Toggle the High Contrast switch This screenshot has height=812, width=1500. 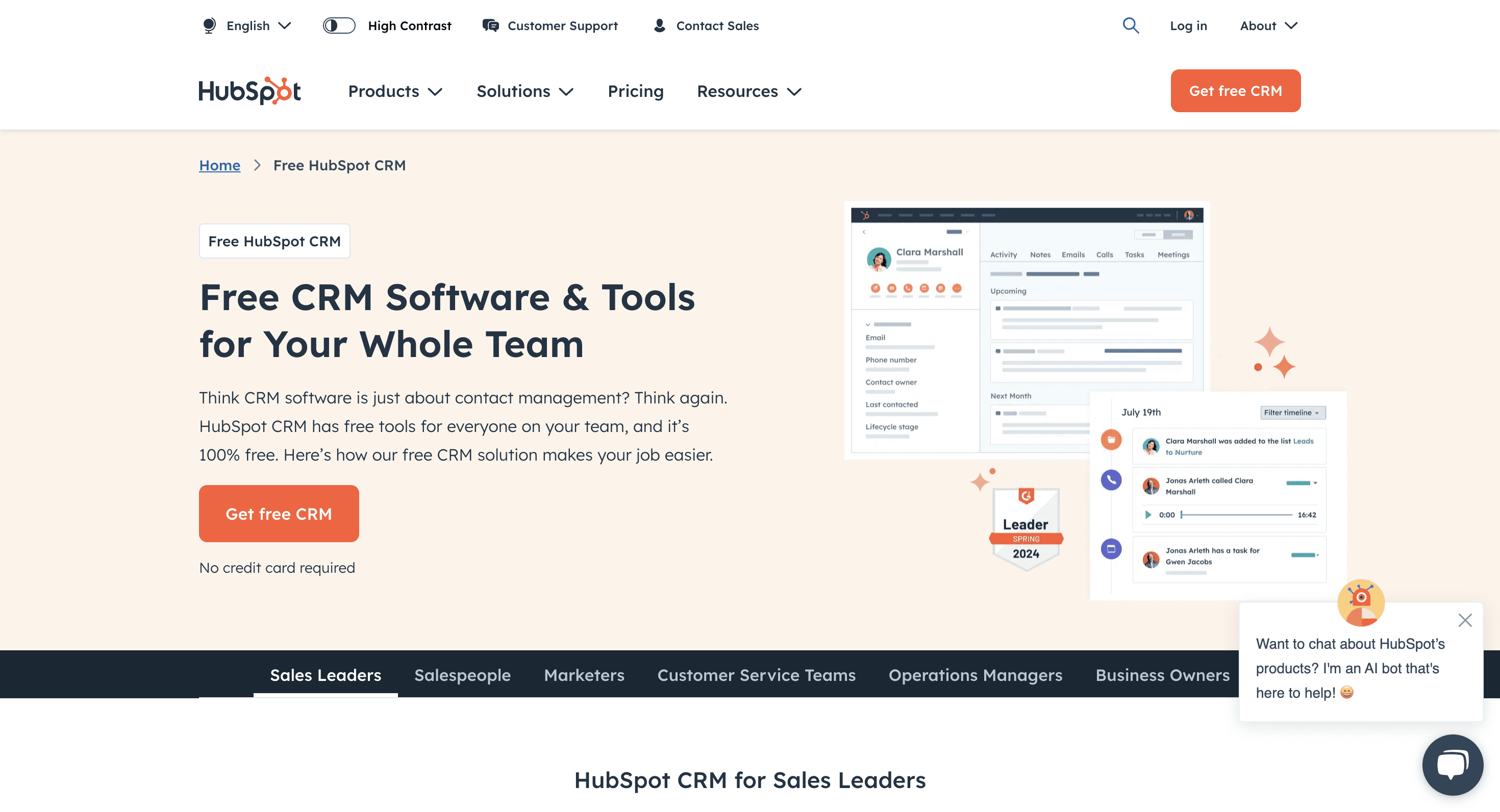click(x=339, y=26)
